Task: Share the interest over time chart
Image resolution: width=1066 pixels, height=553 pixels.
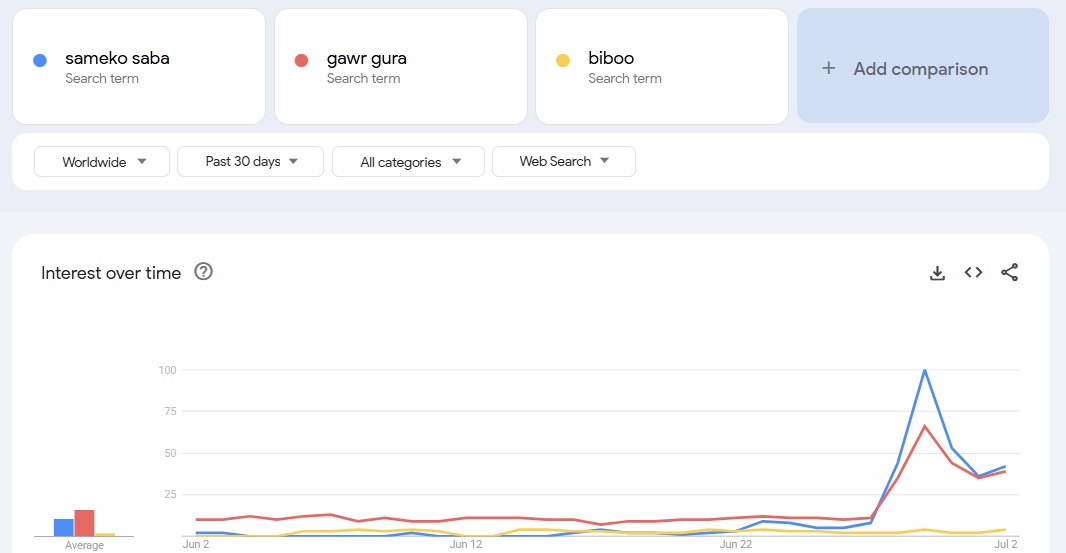Action: click(x=1009, y=272)
